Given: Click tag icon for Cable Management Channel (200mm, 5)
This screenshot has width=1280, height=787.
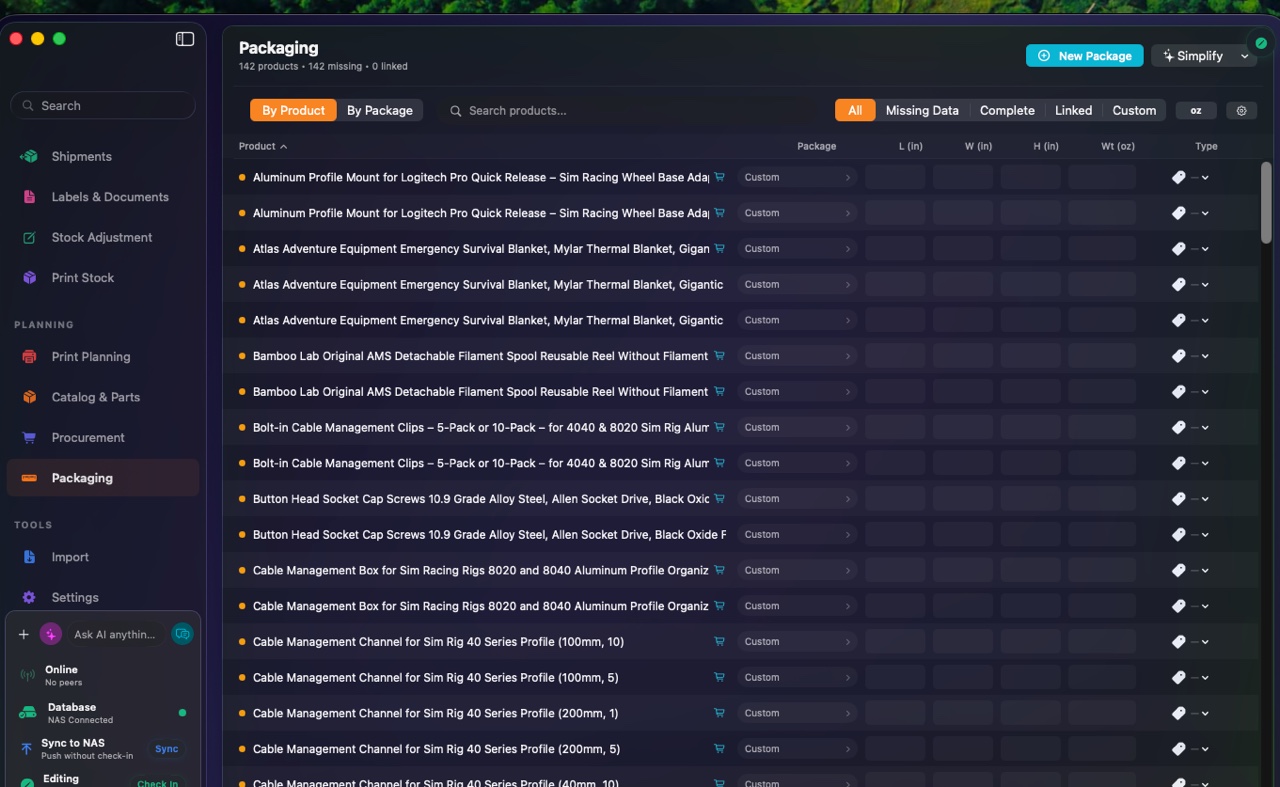Looking at the screenshot, I should [1179, 749].
